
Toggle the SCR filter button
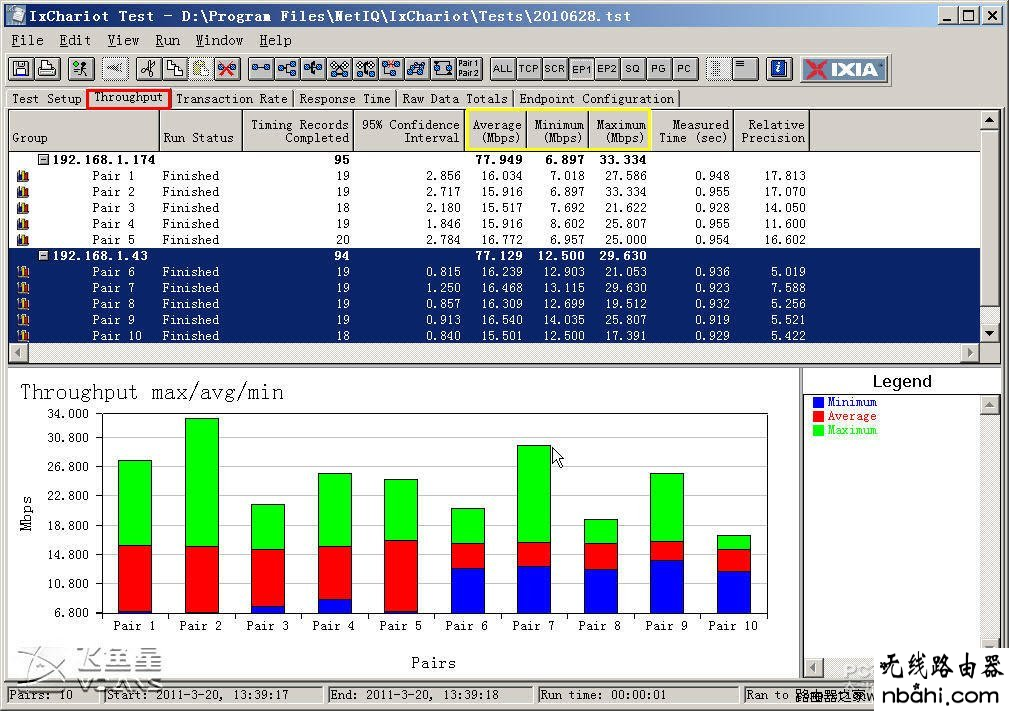tap(554, 68)
